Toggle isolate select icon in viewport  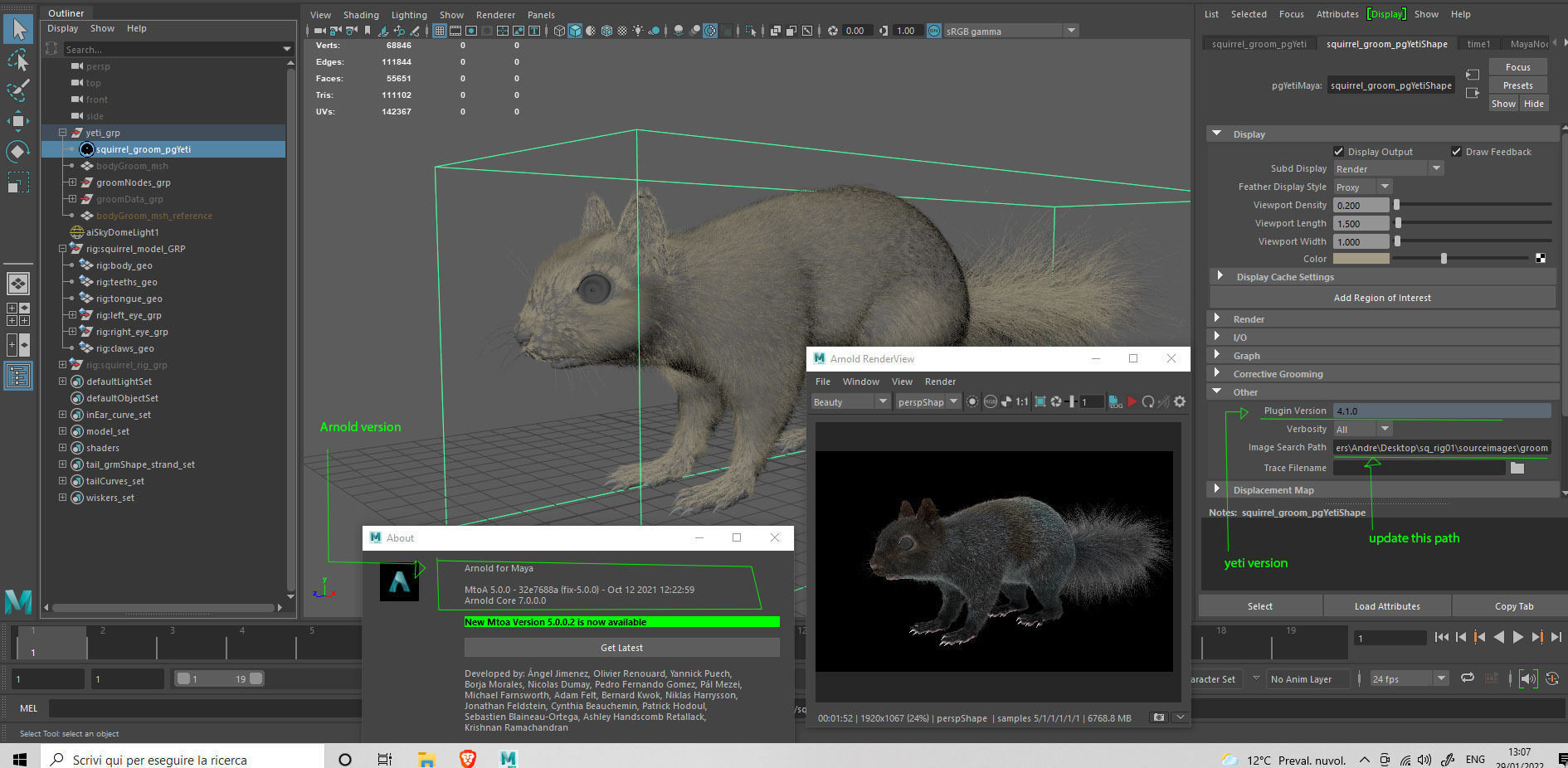click(749, 31)
